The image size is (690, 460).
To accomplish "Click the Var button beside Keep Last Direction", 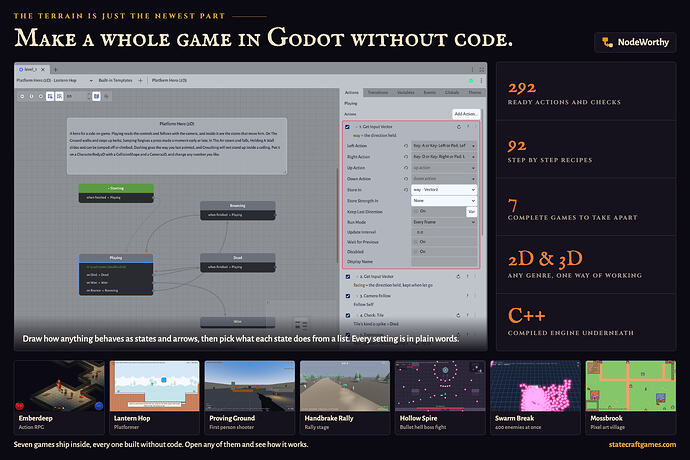I will [x=471, y=212].
